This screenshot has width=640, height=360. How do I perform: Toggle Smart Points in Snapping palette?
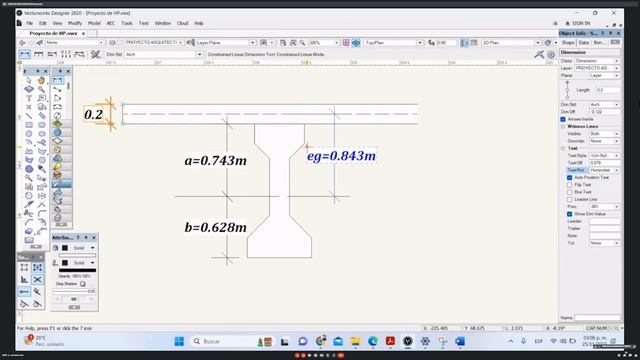(24, 291)
